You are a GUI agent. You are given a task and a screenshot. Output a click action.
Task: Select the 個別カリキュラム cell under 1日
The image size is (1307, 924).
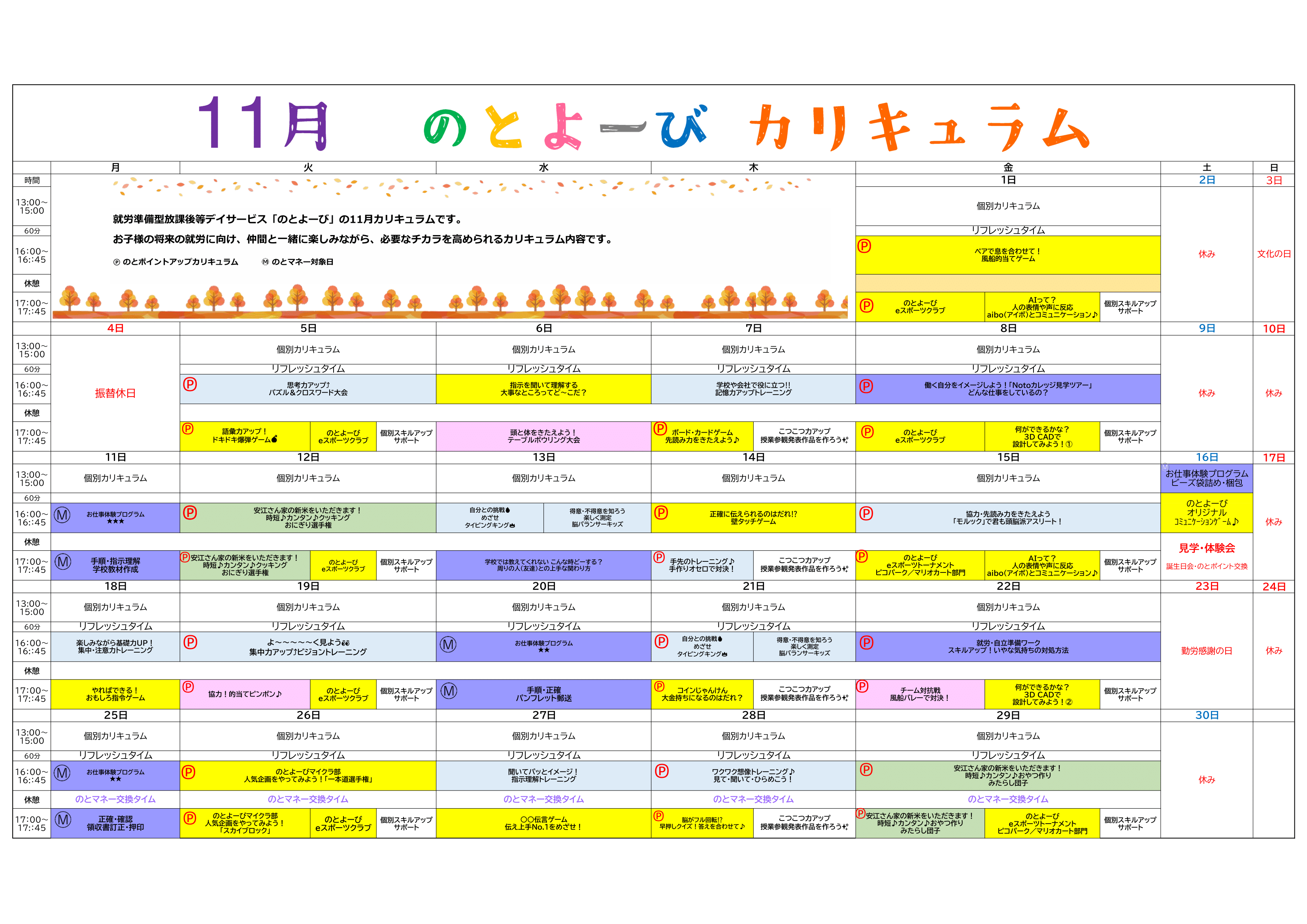(1008, 206)
